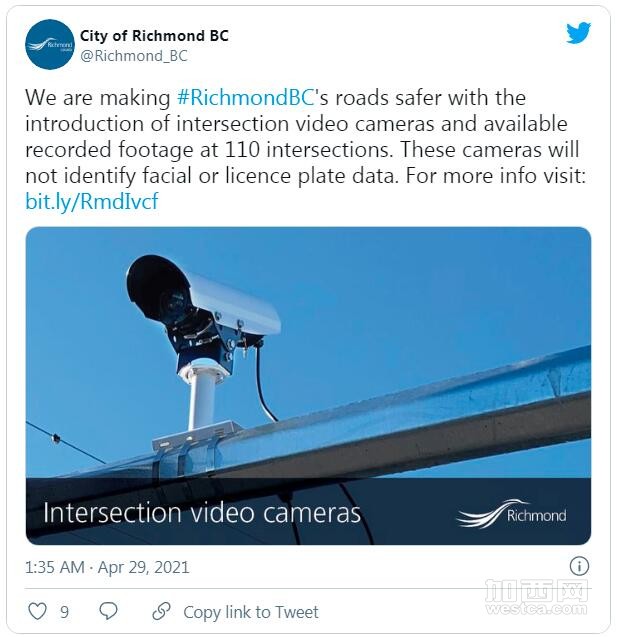Open the City of Richmond BC display name
The height and width of the screenshot is (637, 617).
pyautogui.click(x=154, y=36)
